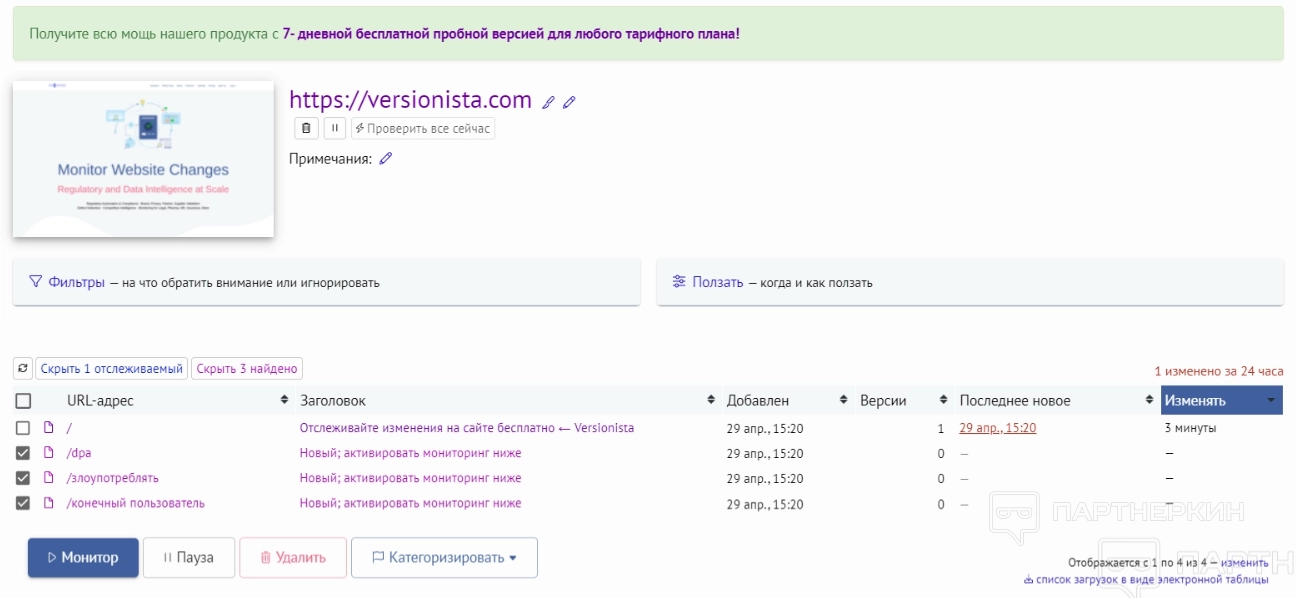
Task: Click the refresh icon above the URL table
Action: [23, 368]
